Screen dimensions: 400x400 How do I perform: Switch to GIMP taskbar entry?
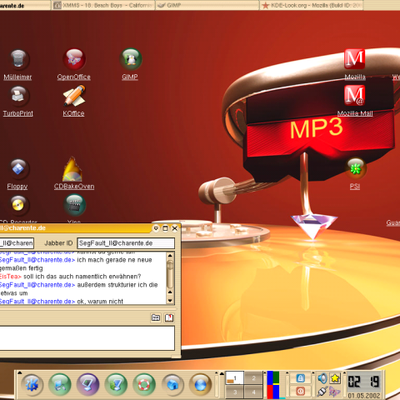tap(207, 5)
